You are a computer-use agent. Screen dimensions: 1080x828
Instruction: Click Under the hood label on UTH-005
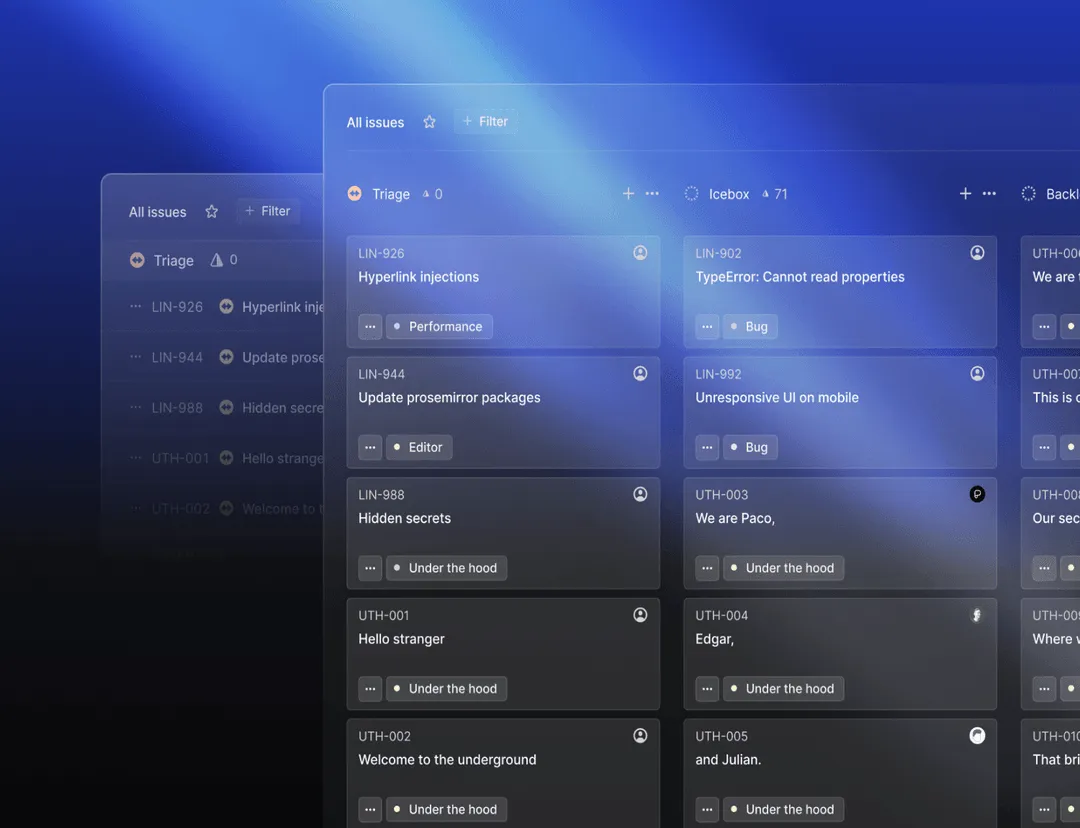pos(783,809)
